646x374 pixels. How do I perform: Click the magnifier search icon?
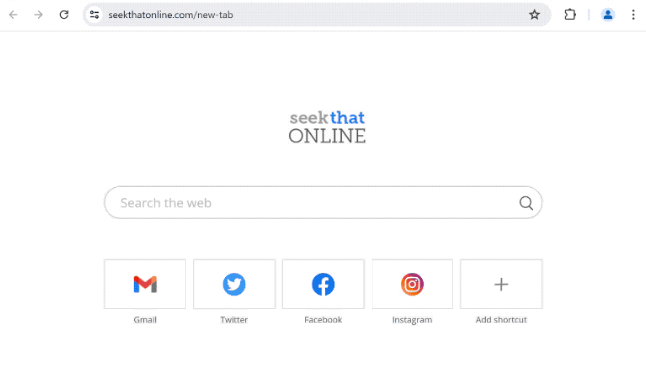point(526,203)
